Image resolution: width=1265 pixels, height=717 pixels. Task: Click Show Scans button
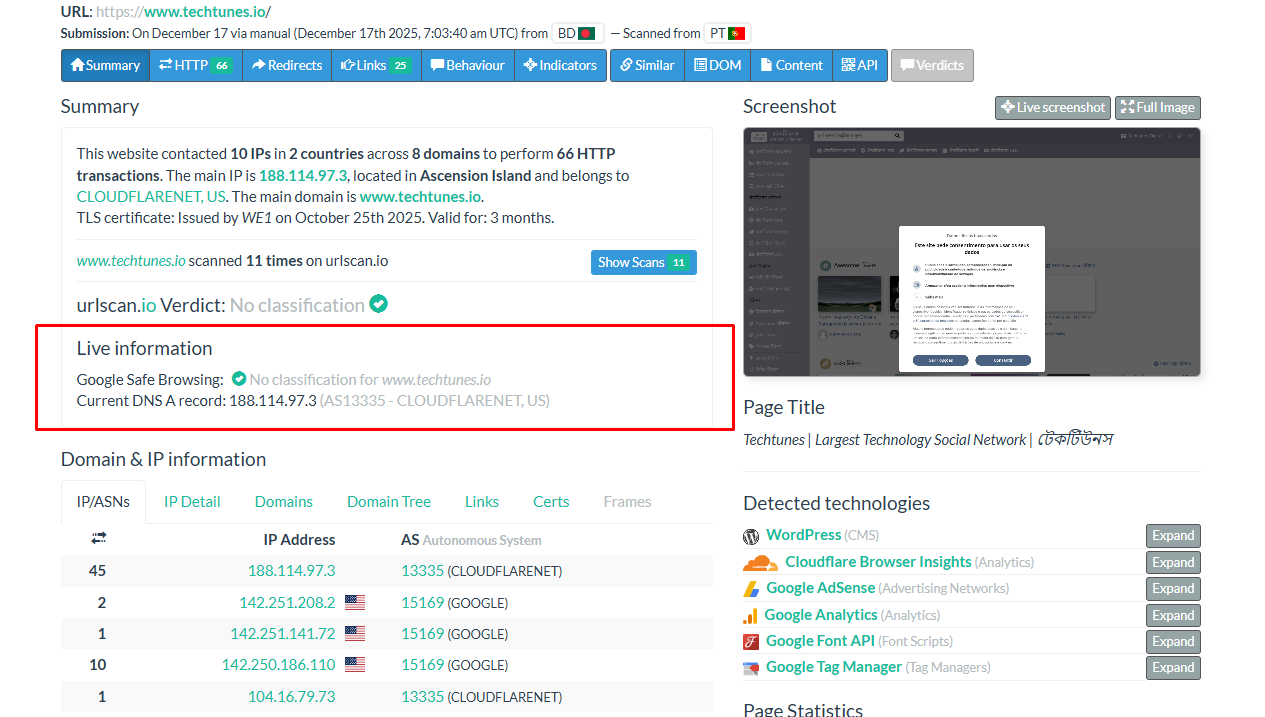pyautogui.click(x=643, y=262)
